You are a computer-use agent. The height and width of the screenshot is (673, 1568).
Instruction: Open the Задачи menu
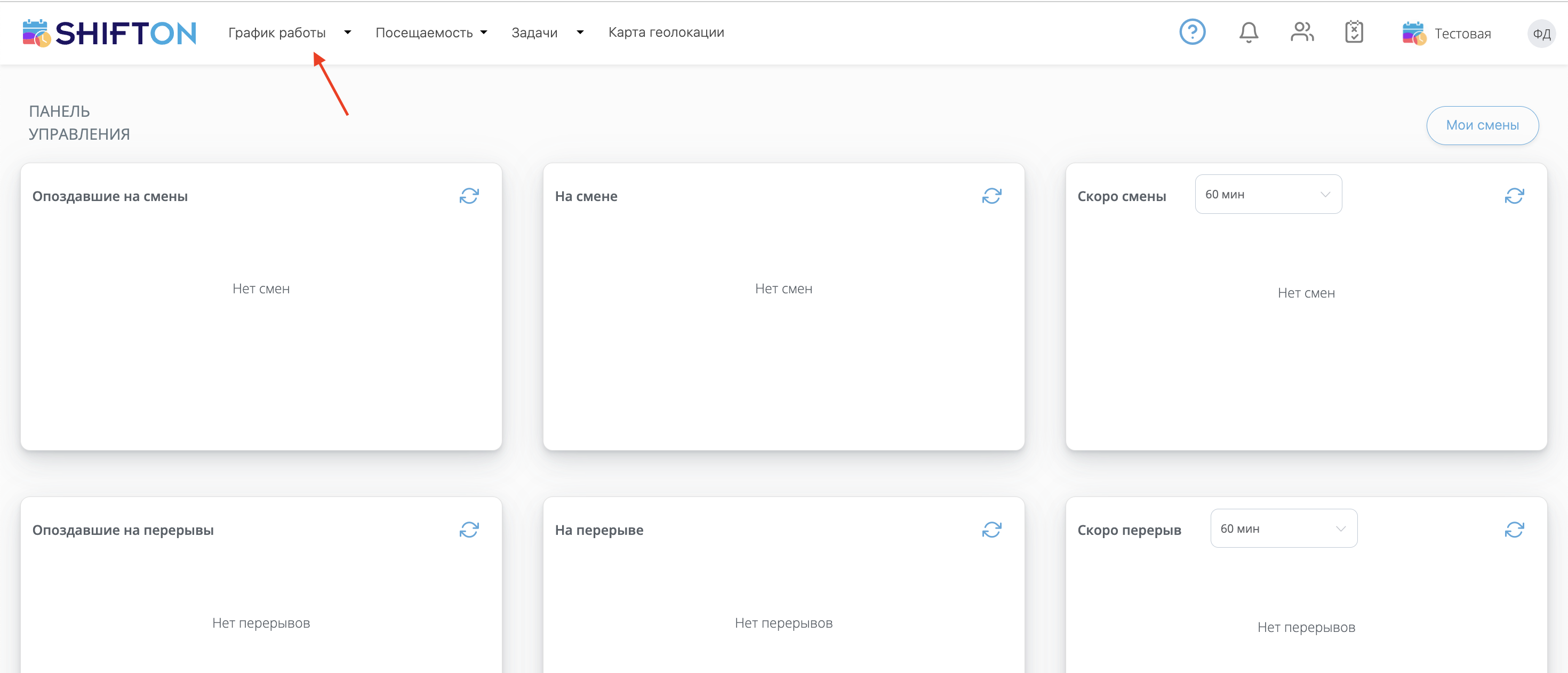pos(534,33)
